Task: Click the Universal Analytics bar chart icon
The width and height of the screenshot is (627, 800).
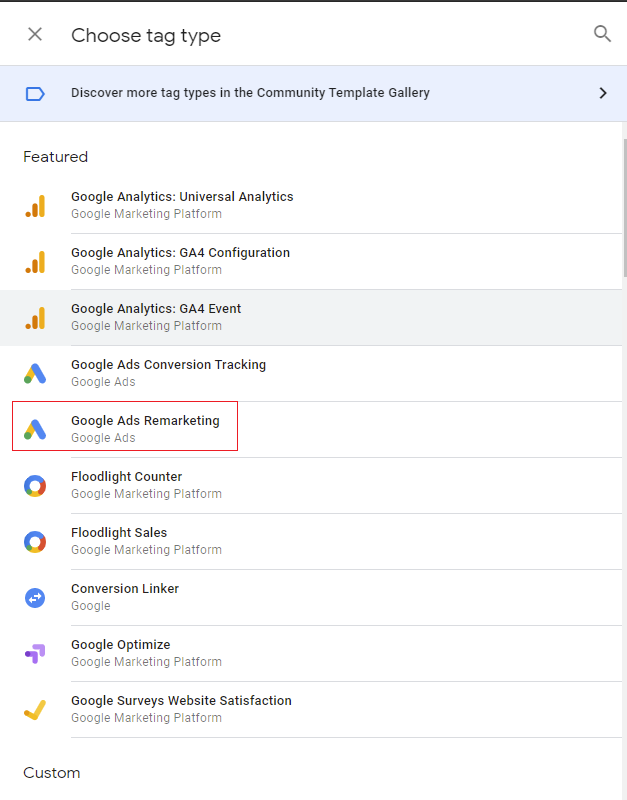Action: 35,206
